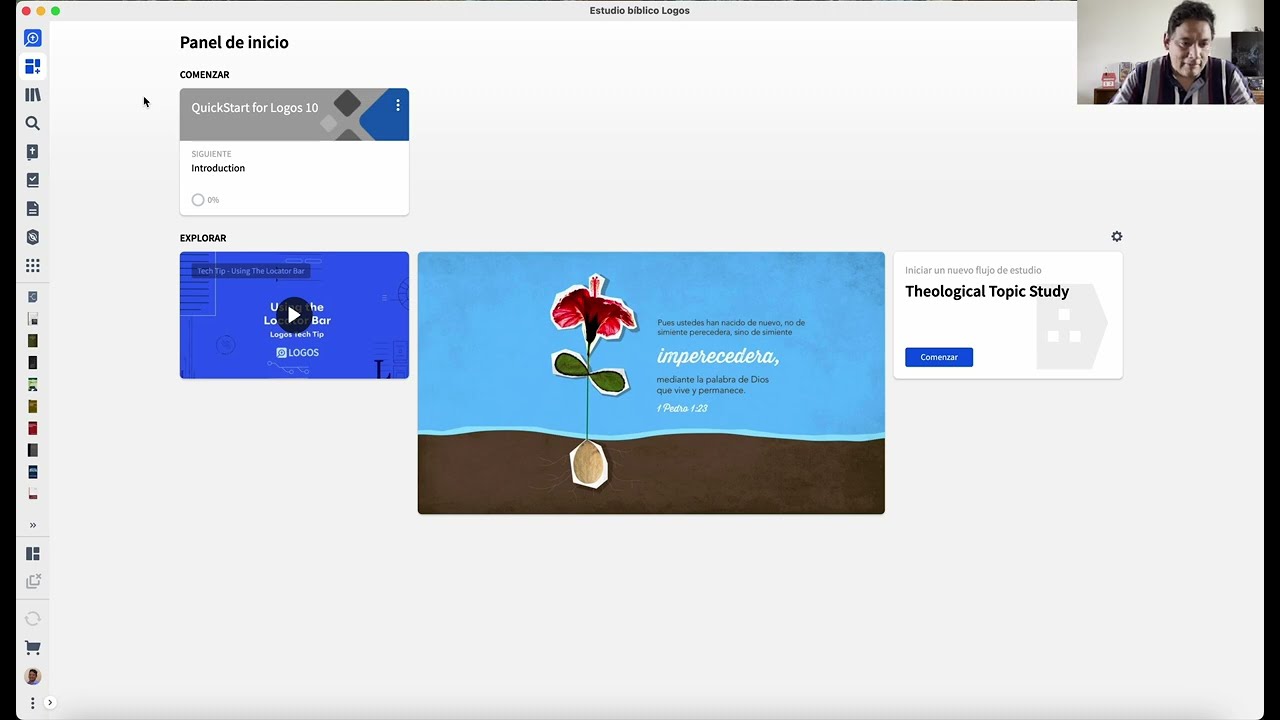Open the Logos home icon at the sidebar top

(33, 38)
